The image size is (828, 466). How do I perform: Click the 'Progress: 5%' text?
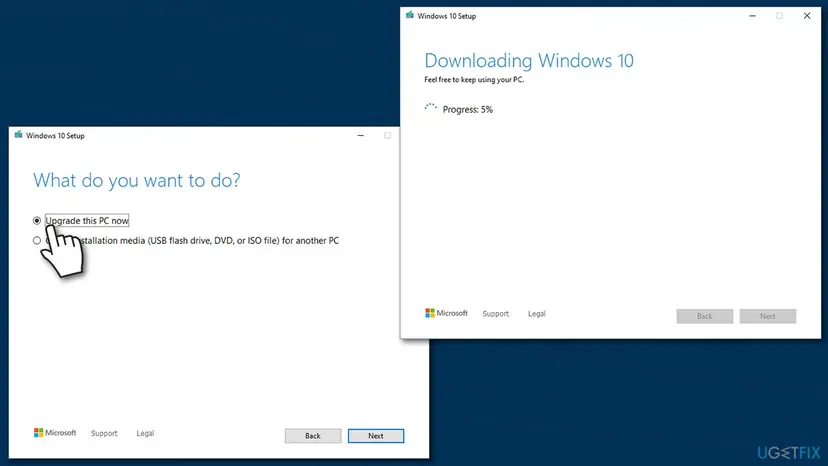[x=467, y=109]
